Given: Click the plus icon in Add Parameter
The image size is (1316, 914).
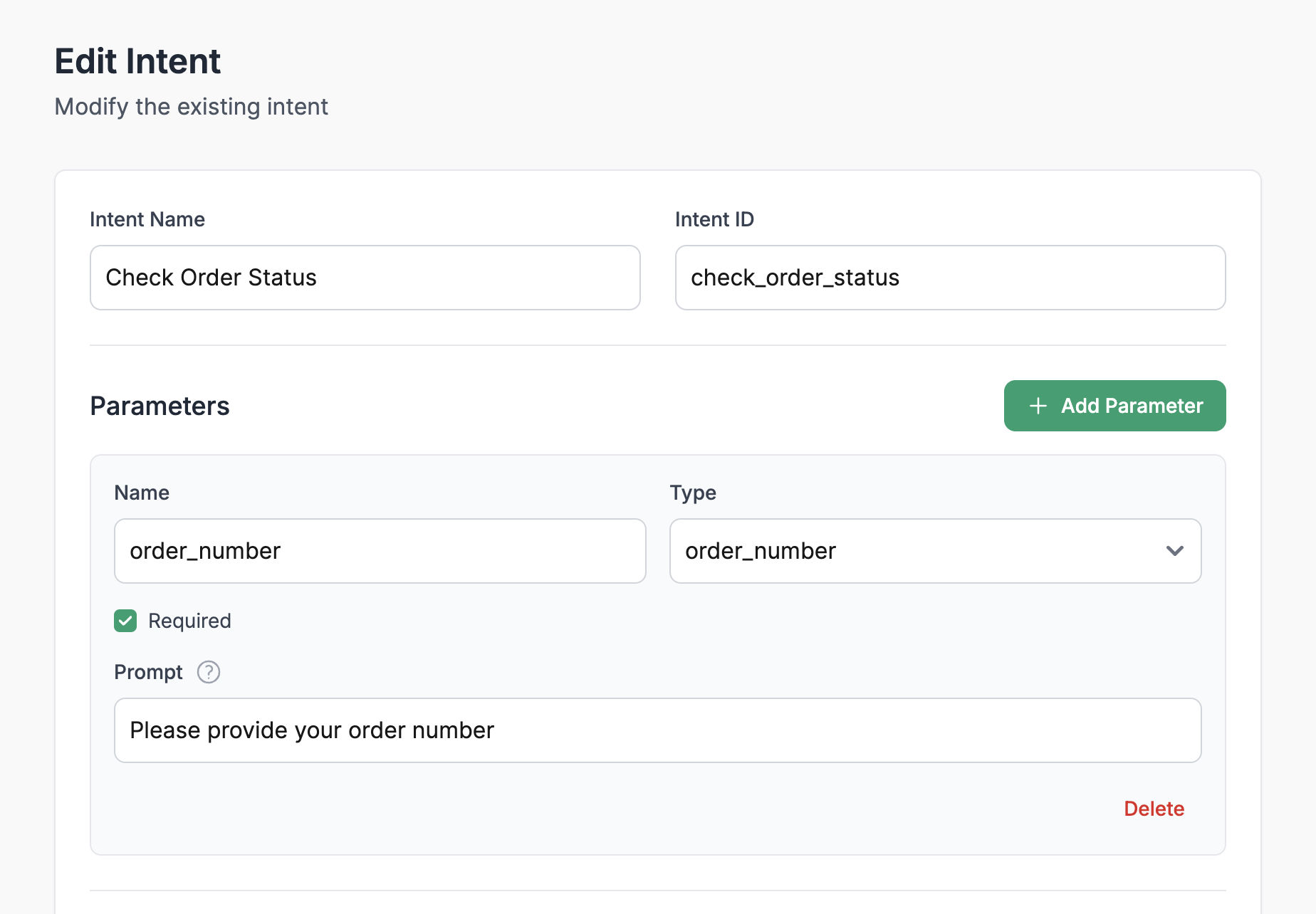Looking at the screenshot, I should point(1038,406).
